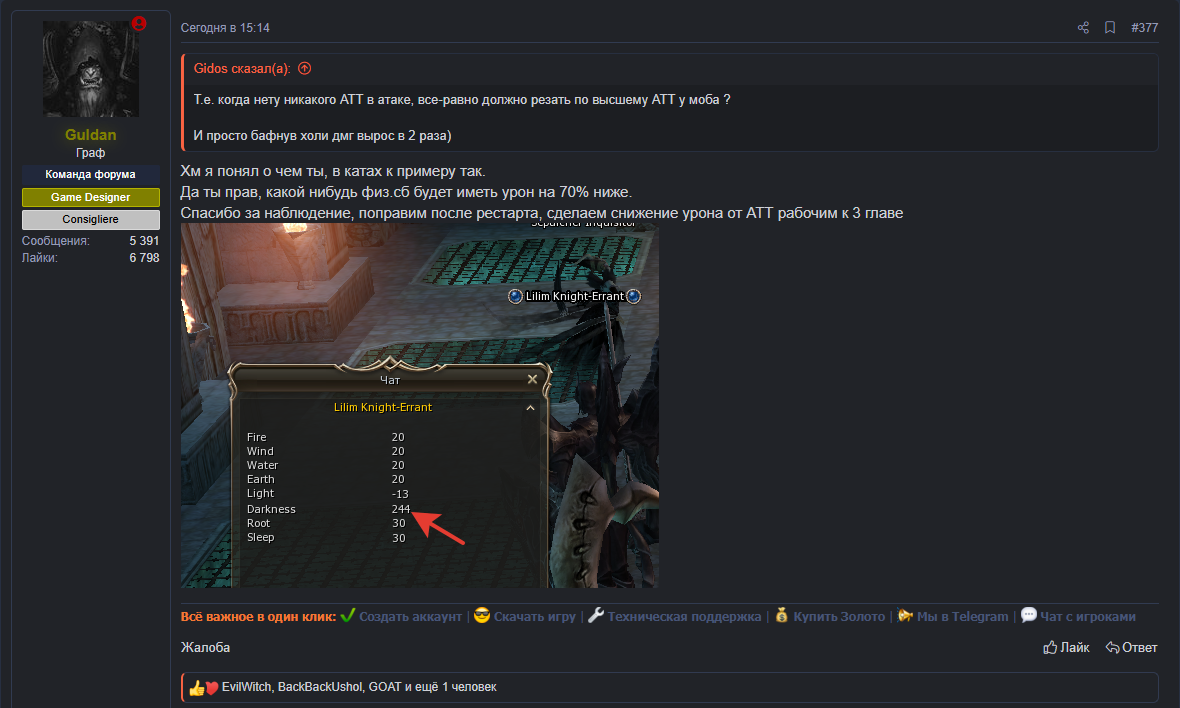Report the post via Жалоба
The width and height of the screenshot is (1180, 708).
205,648
